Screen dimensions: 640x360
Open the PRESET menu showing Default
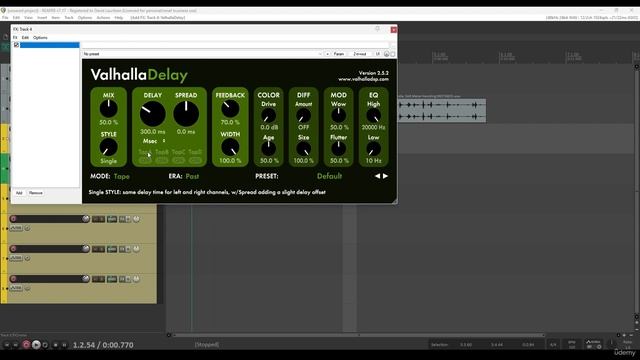tap(329, 176)
